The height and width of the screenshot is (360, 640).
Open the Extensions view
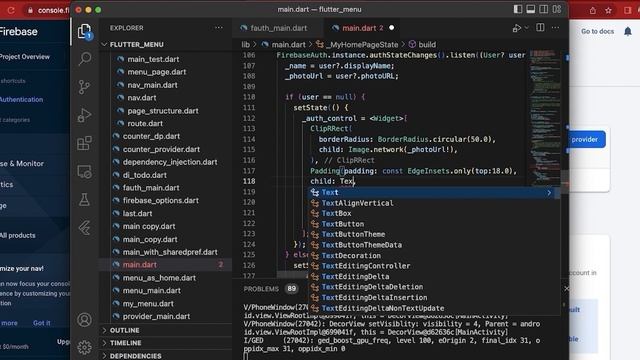(x=84, y=143)
